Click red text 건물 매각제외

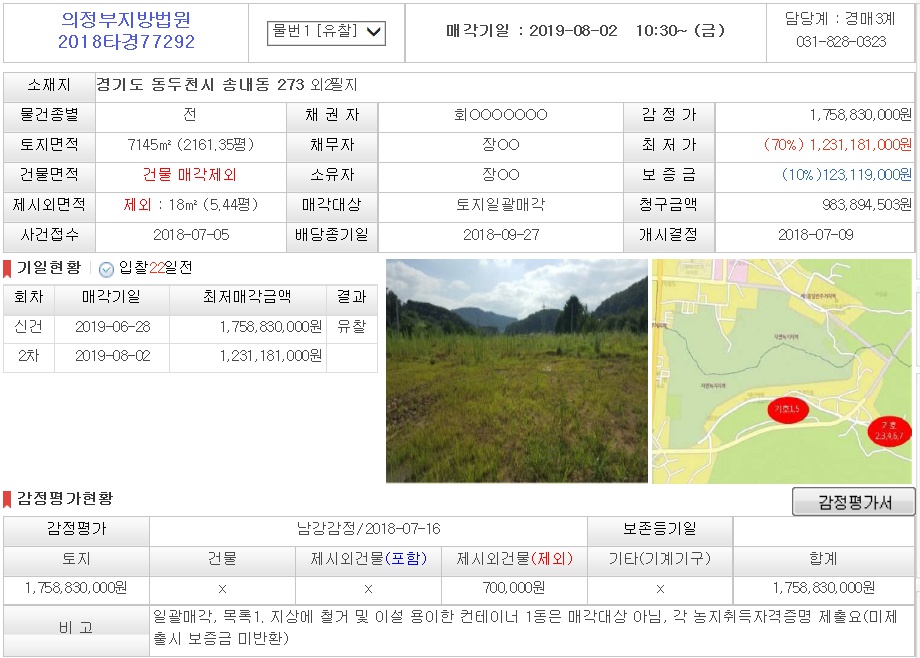point(190,175)
